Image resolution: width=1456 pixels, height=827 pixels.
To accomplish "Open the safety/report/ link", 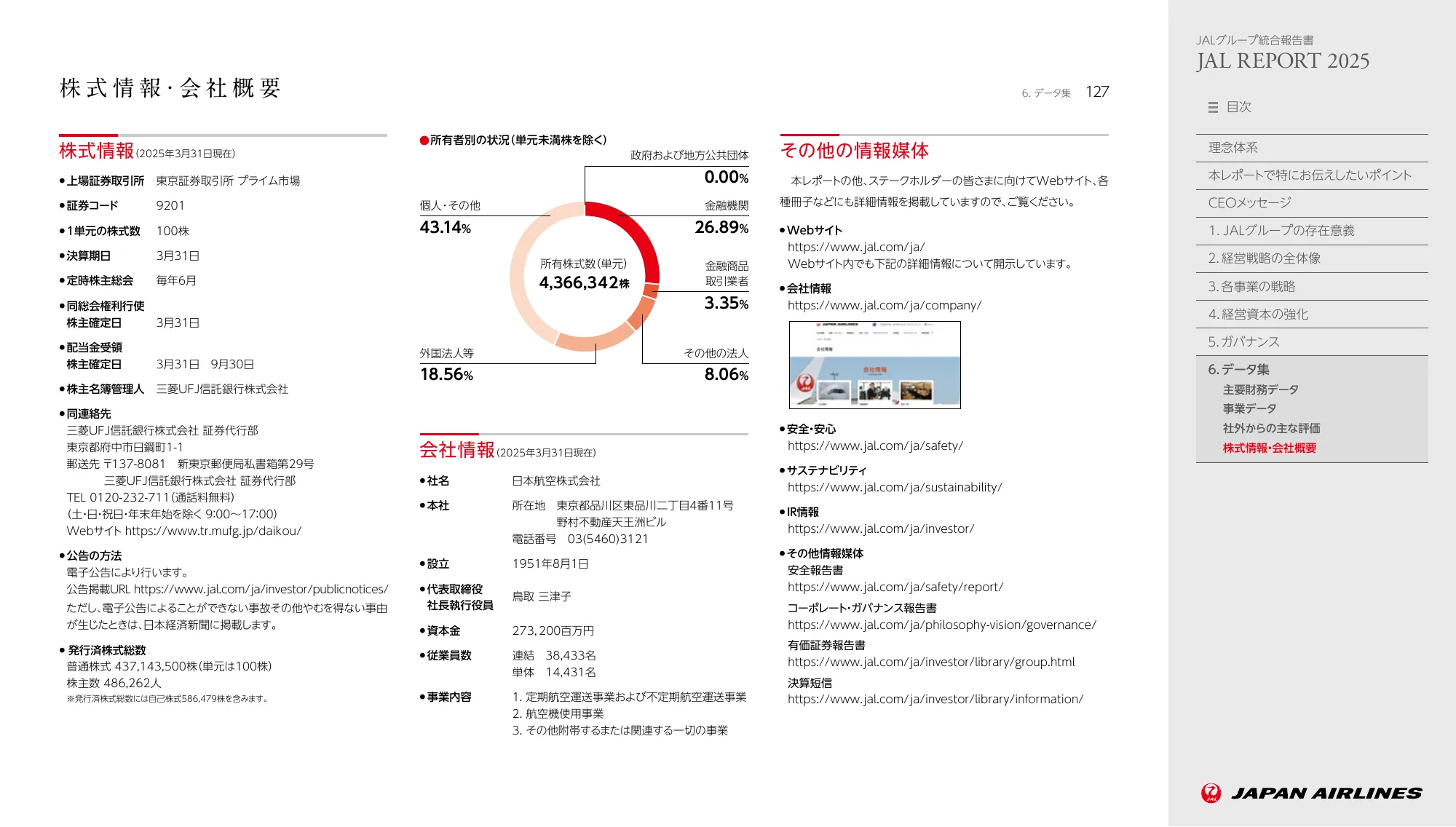I will (895, 587).
